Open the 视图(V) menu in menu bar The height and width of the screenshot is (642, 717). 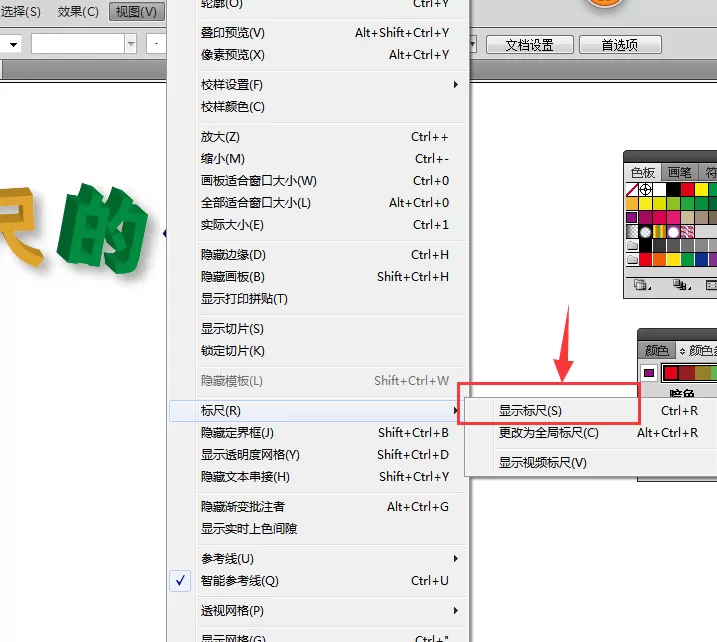click(136, 11)
